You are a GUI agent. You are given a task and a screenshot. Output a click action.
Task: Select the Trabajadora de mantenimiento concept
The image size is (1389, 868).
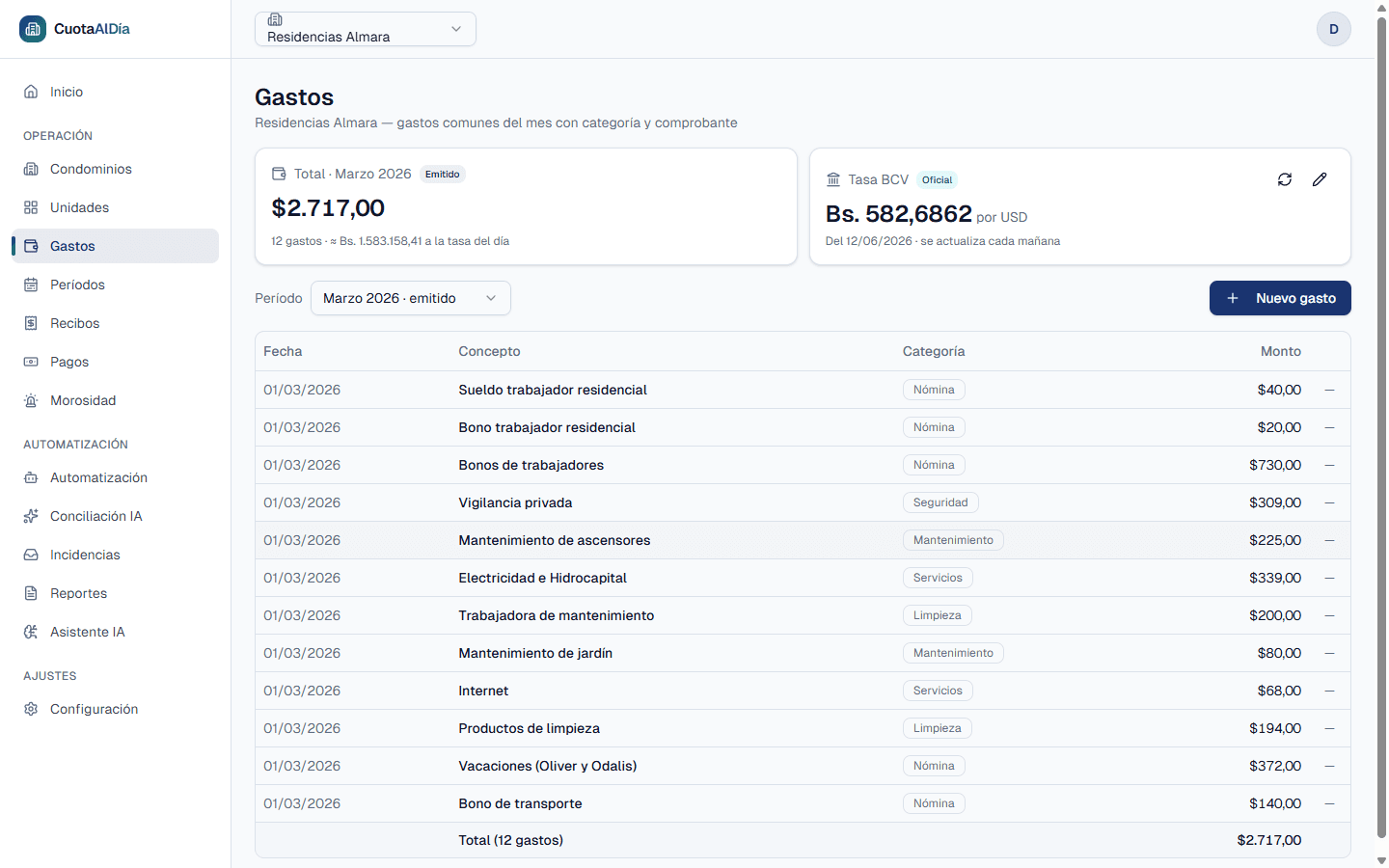coord(557,615)
